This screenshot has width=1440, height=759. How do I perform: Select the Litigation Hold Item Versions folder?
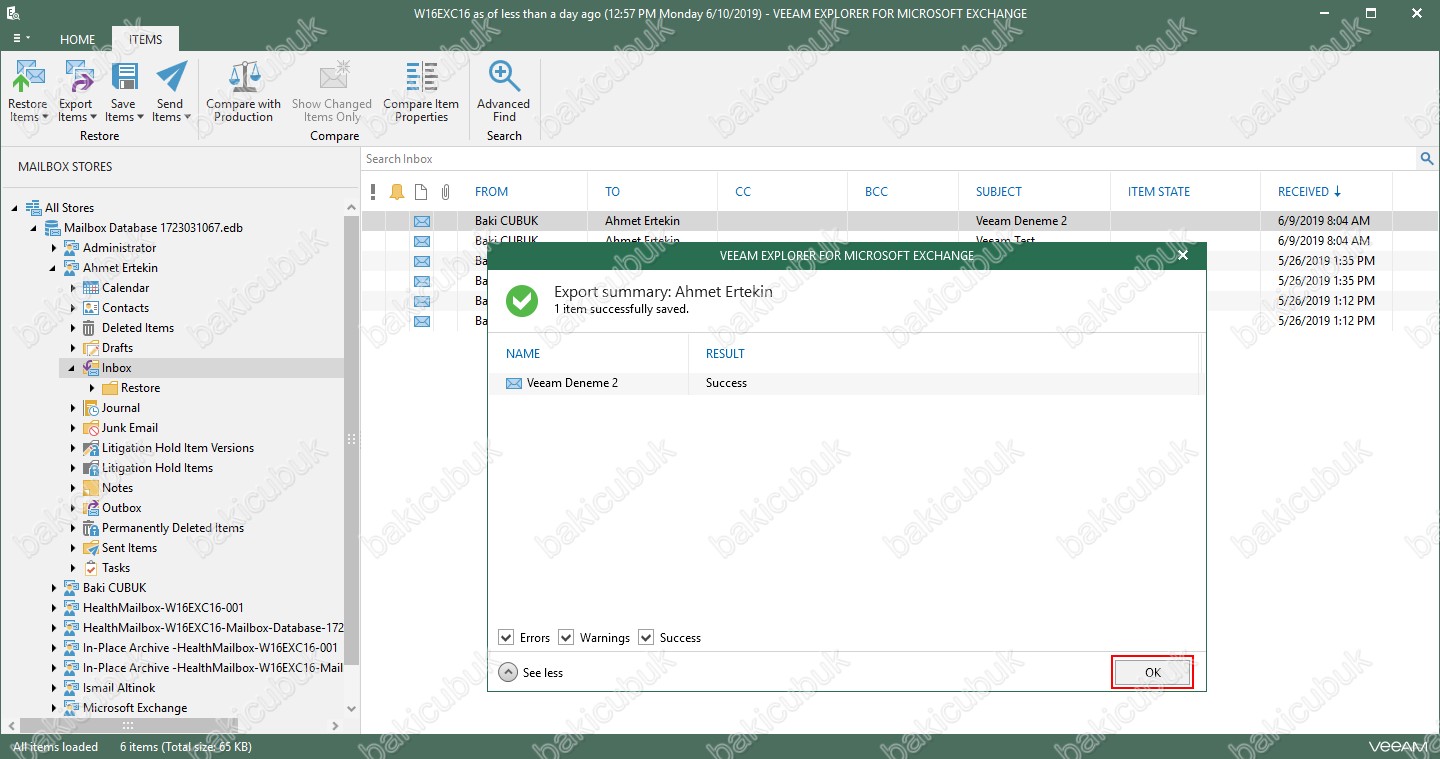click(168, 448)
